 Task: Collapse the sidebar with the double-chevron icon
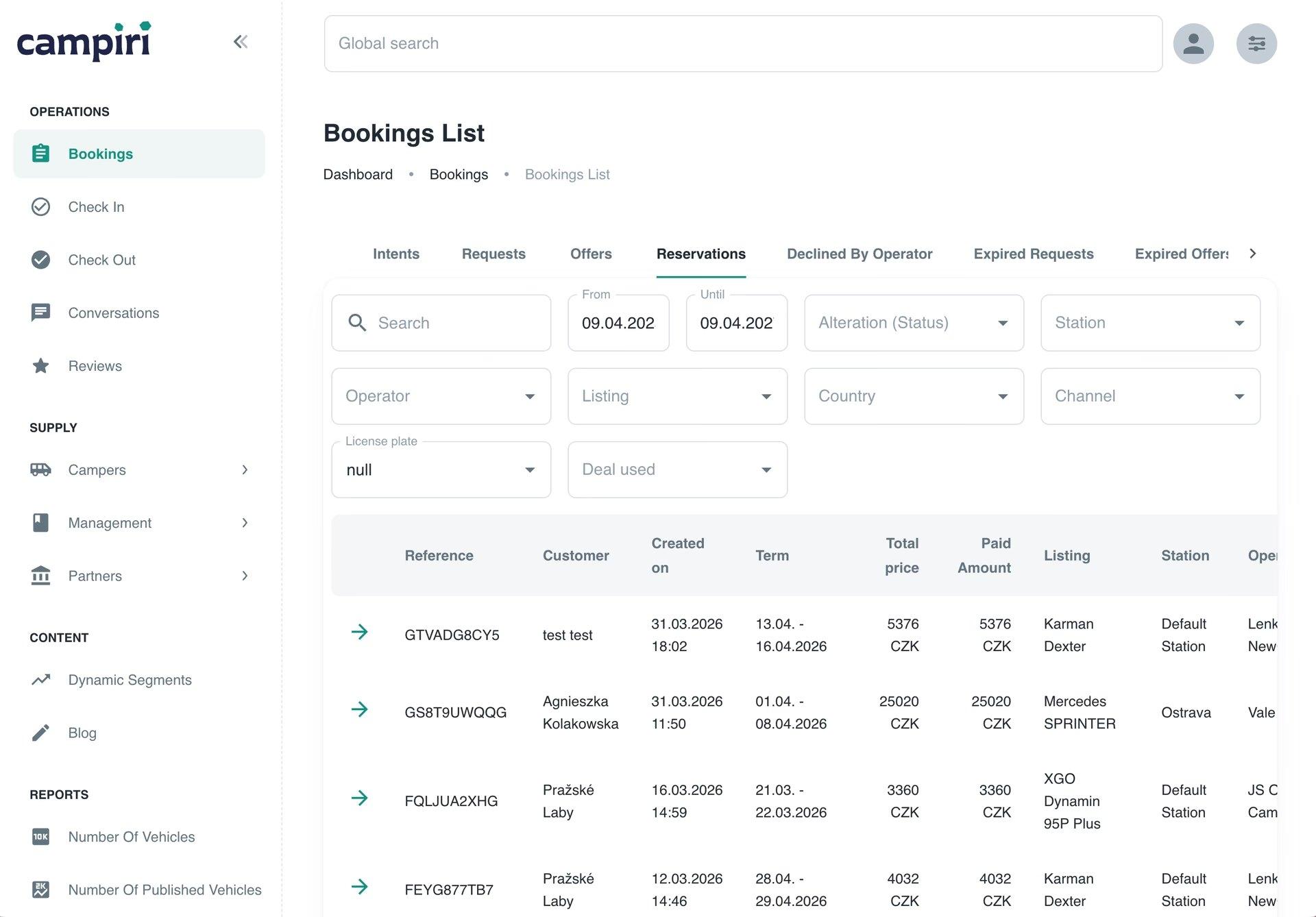pyautogui.click(x=240, y=42)
